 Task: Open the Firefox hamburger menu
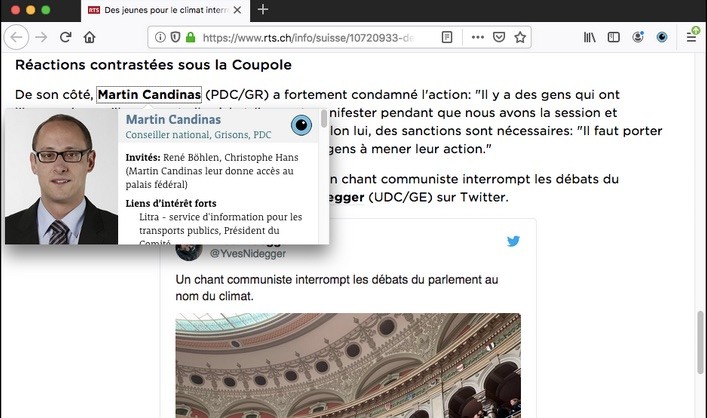click(x=691, y=37)
